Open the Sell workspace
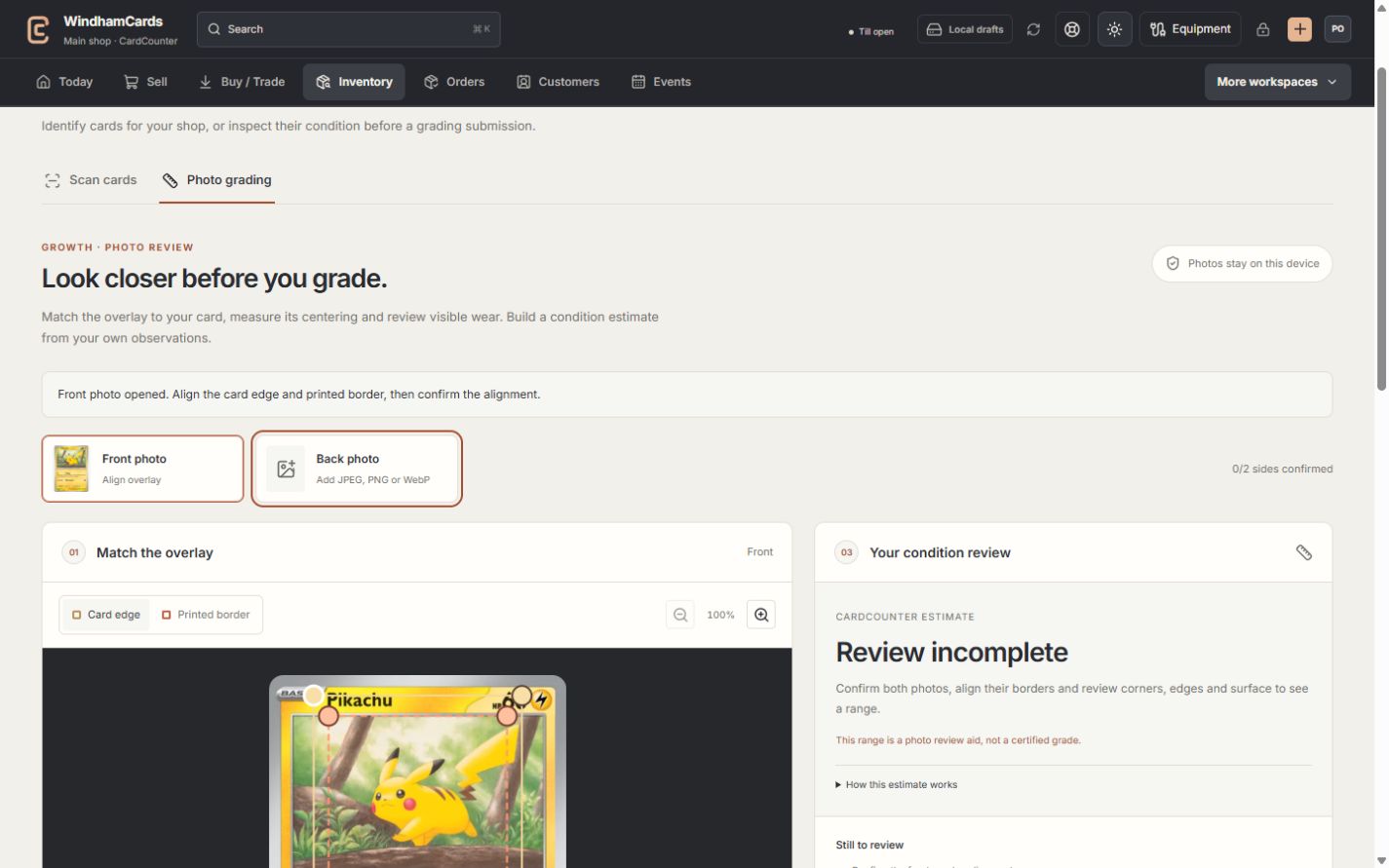 click(145, 82)
